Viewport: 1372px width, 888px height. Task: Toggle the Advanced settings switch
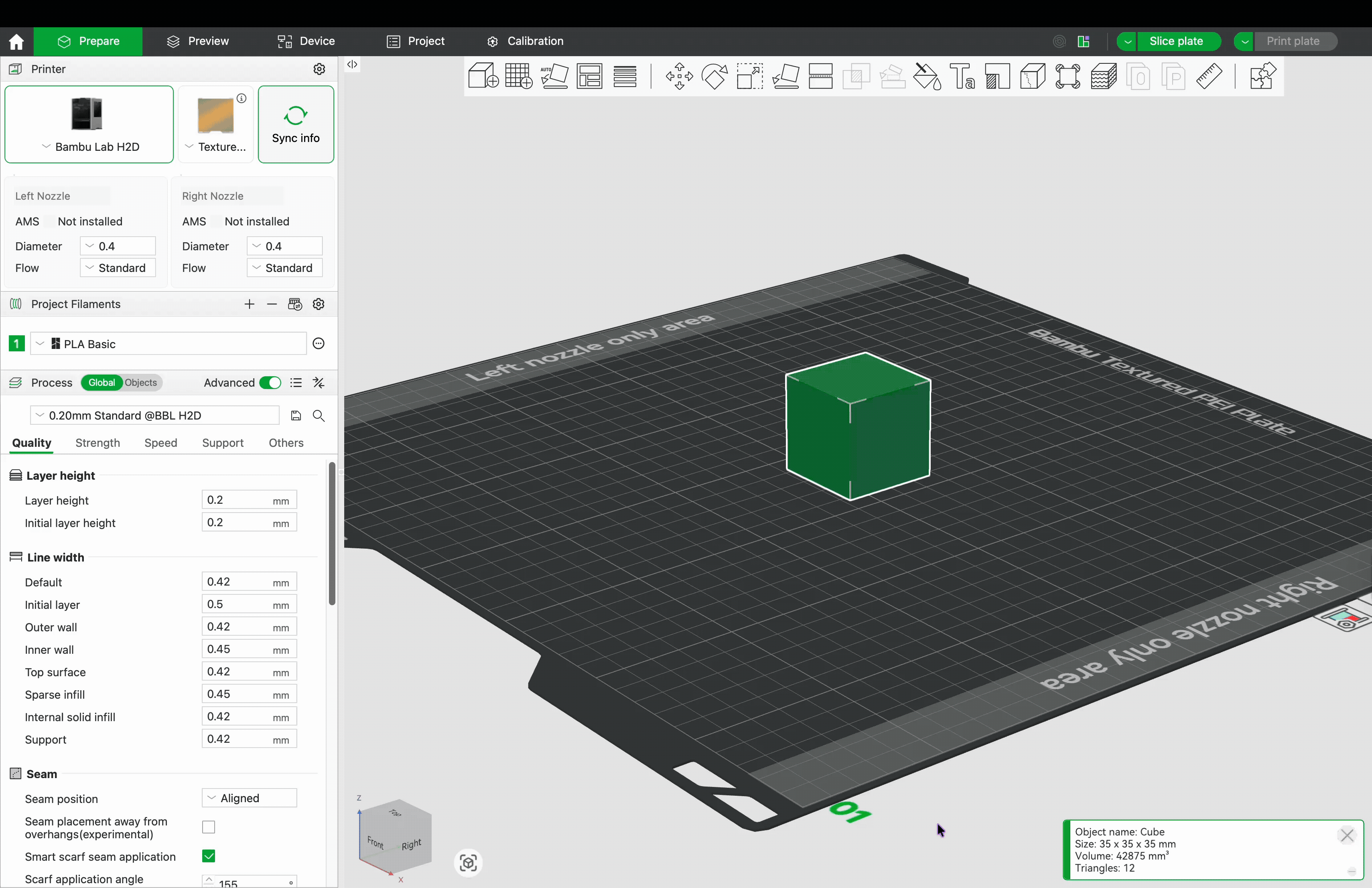[x=270, y=383]
